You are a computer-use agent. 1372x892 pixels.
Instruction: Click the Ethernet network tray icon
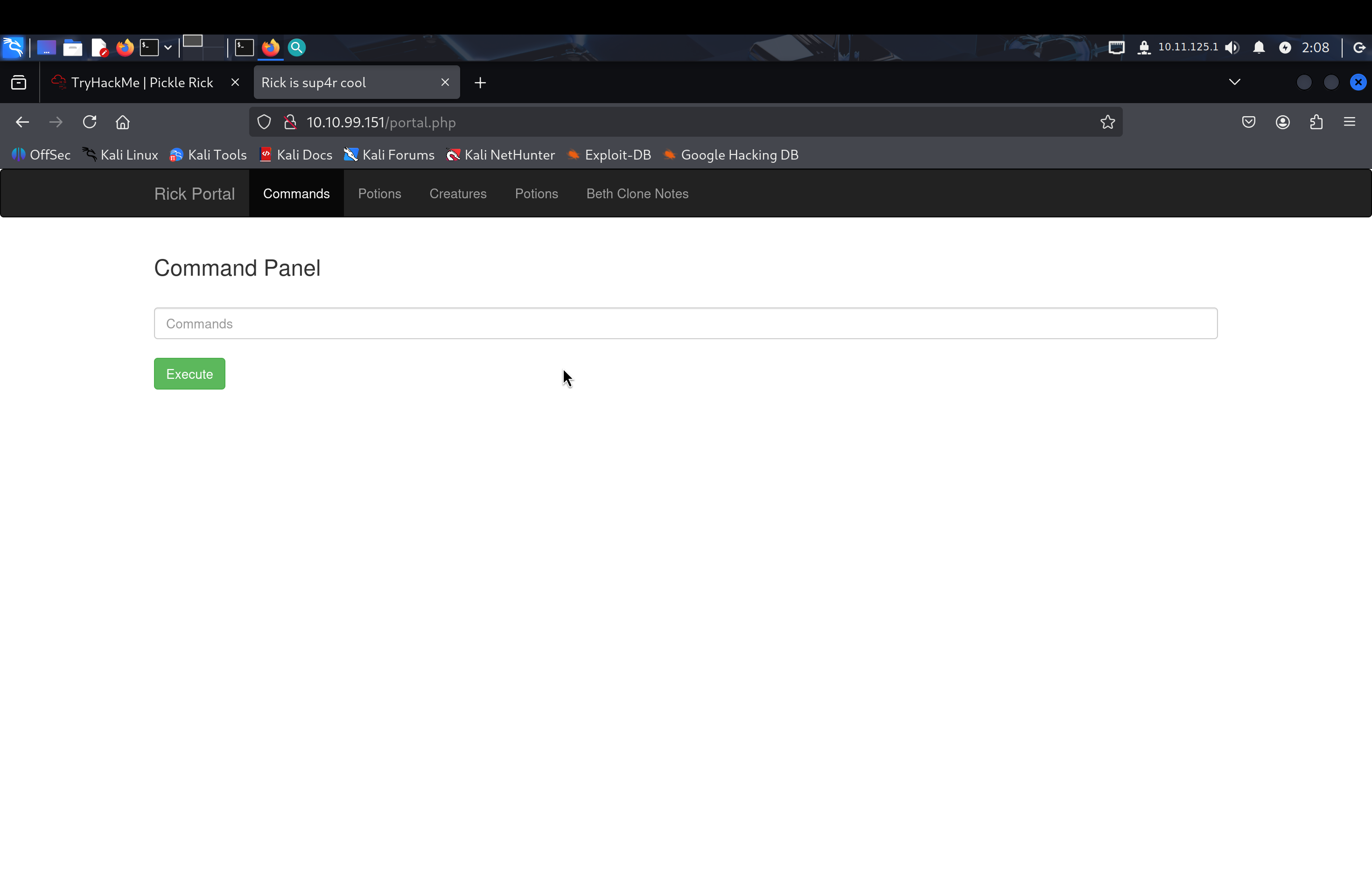(1116, 47)
